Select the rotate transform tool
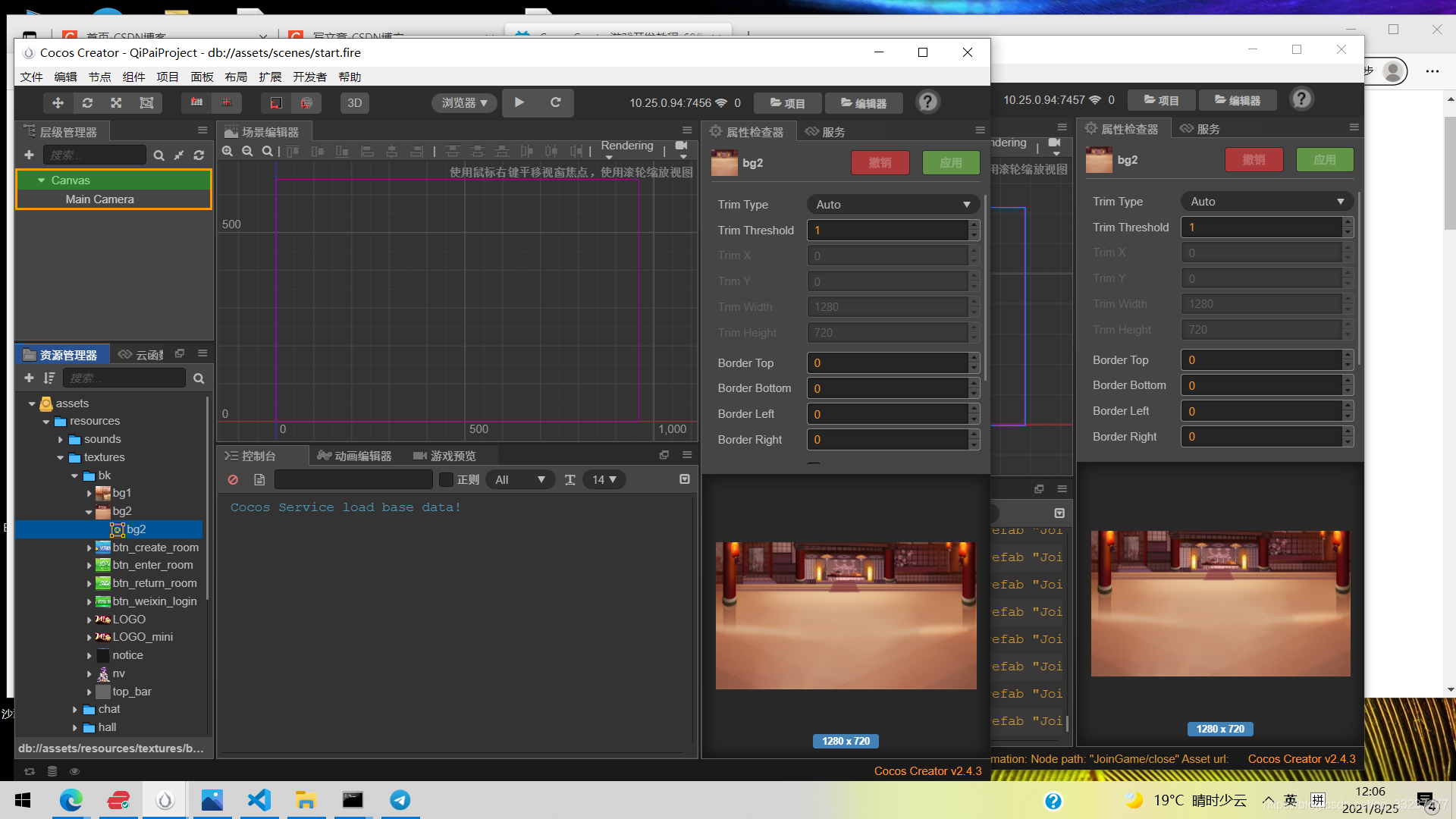This screenshot has height=819, width=1456. point(87,103)
